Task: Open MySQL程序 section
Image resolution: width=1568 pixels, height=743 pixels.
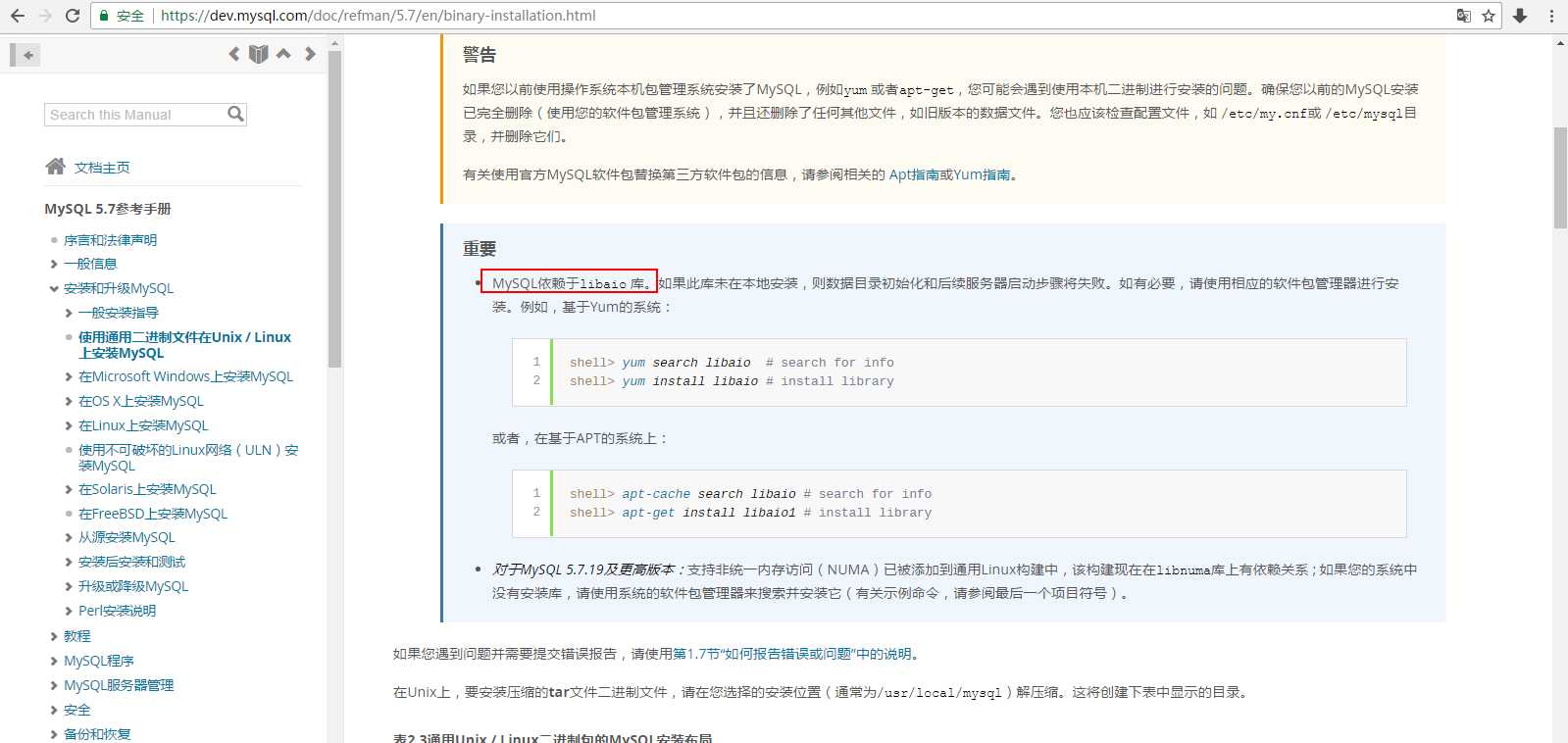Action: click(x=99, y=661)
